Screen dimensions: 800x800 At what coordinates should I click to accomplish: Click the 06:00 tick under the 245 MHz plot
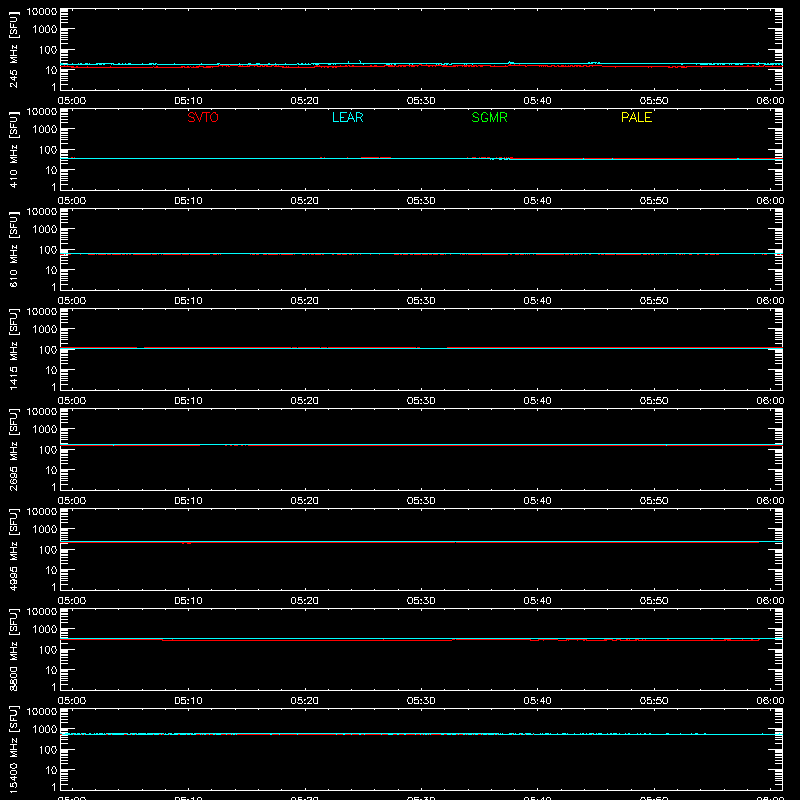[770, 101]
